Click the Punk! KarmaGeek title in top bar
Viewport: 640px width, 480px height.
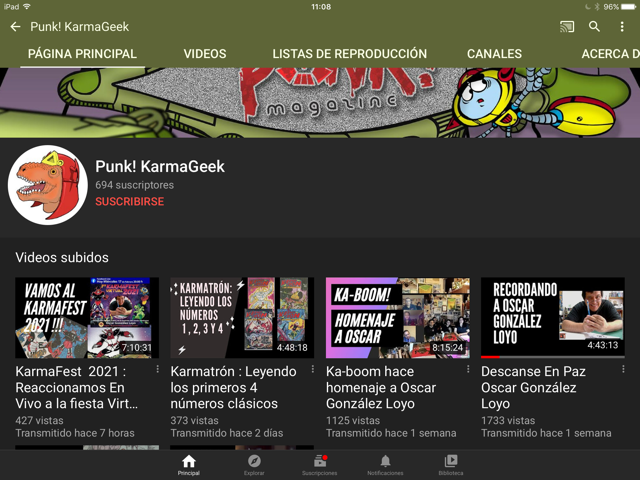[x=80, y=27]
